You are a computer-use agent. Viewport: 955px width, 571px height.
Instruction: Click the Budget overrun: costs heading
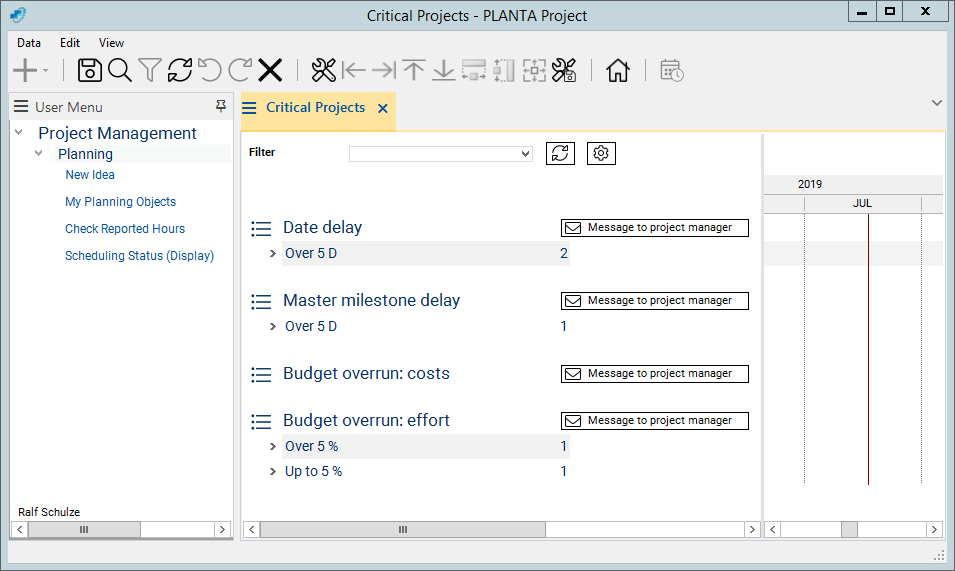(366, 373)
